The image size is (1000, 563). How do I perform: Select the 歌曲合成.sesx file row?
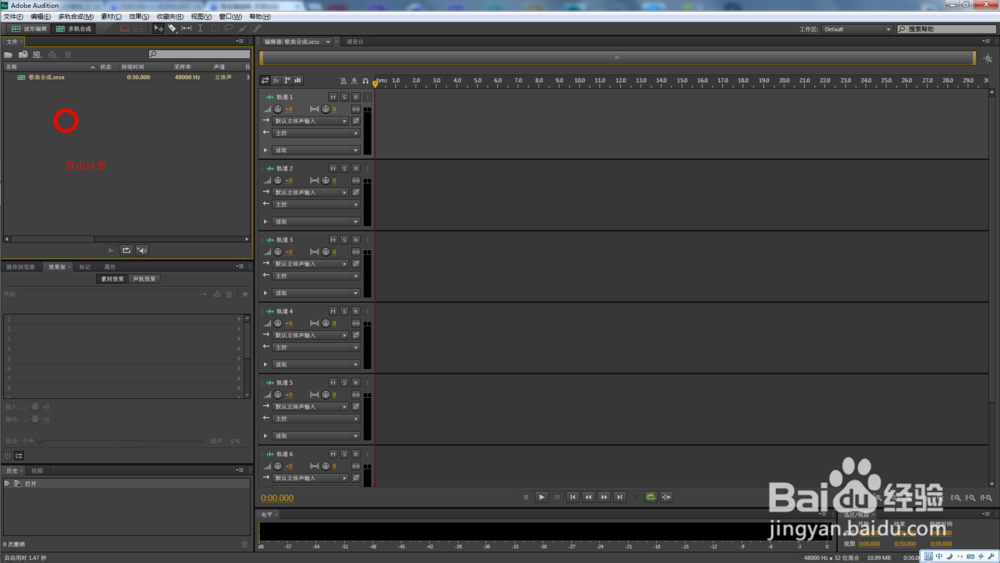[127, 77]
